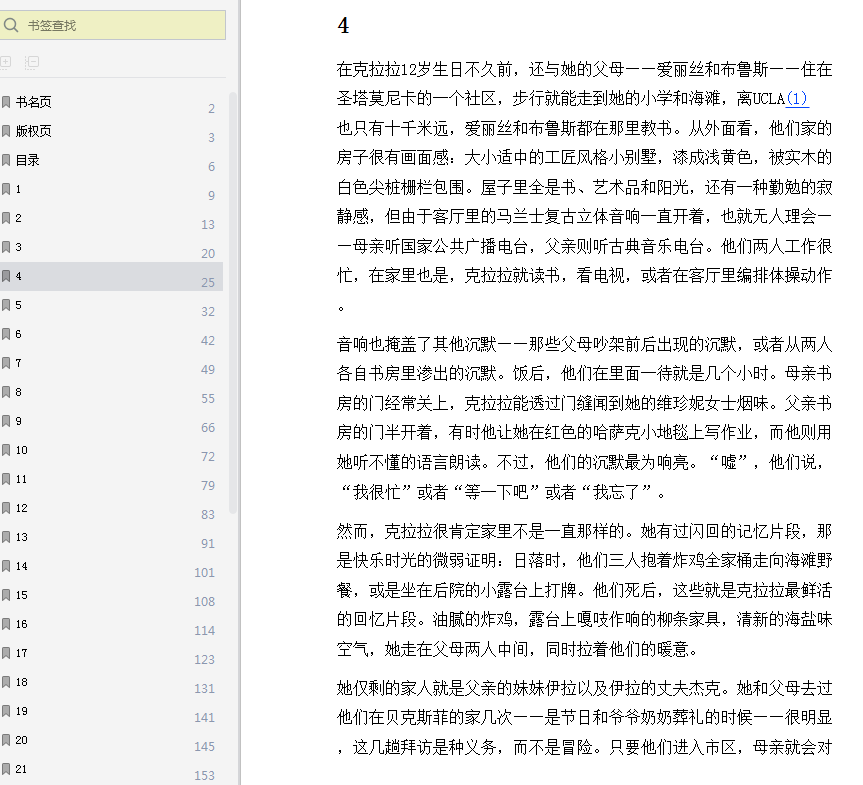Open the footnote link (1) after UCLA
This screenshot has width=863, height=785.
tap(797, 99)
